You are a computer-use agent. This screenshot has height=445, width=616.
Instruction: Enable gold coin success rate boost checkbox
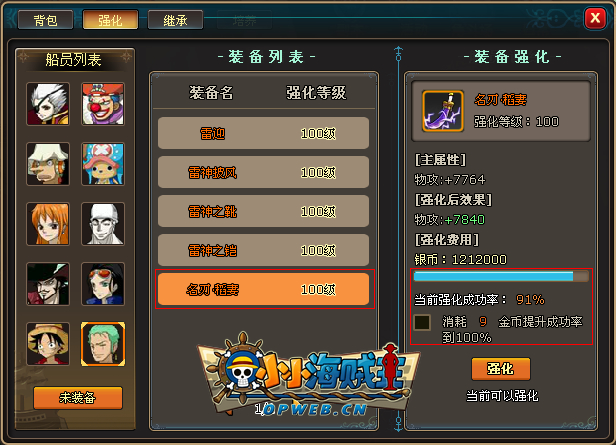[x=422, y=322]
